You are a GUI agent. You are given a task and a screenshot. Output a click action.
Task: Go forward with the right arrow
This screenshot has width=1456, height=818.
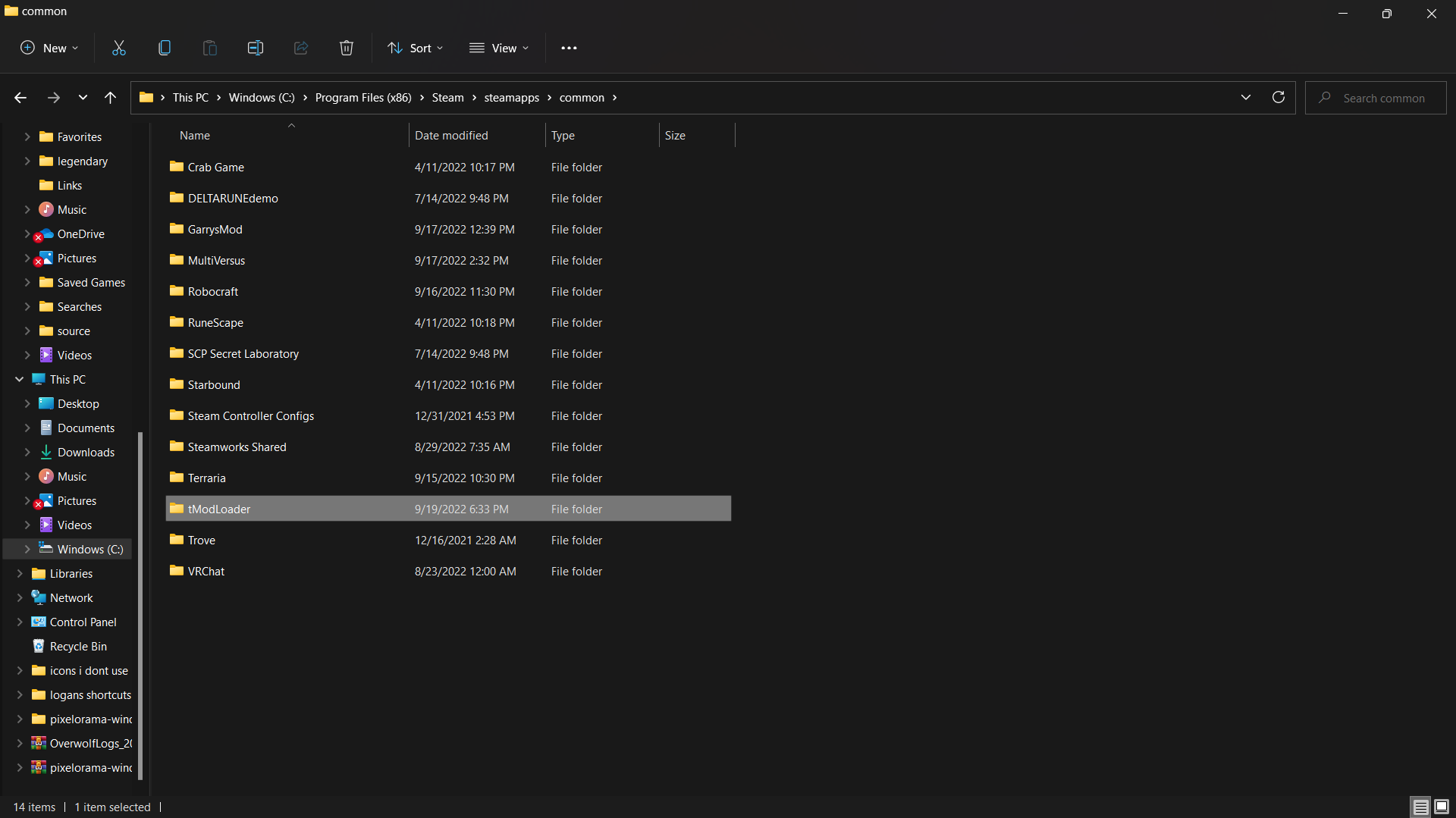tap(53, 98)
